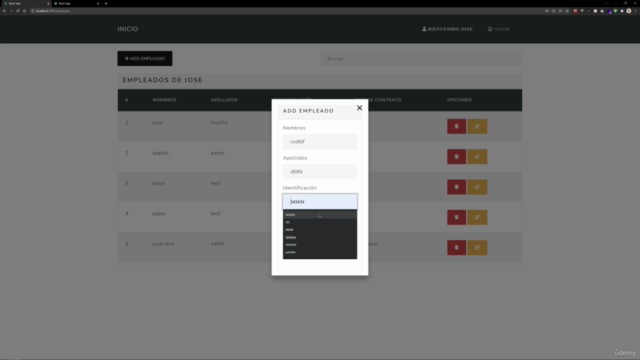Click the zoom magnifier icon in address bar
The height and width of the screenshot is (360, 640).
pyautogui.click(x=554, y=11)
